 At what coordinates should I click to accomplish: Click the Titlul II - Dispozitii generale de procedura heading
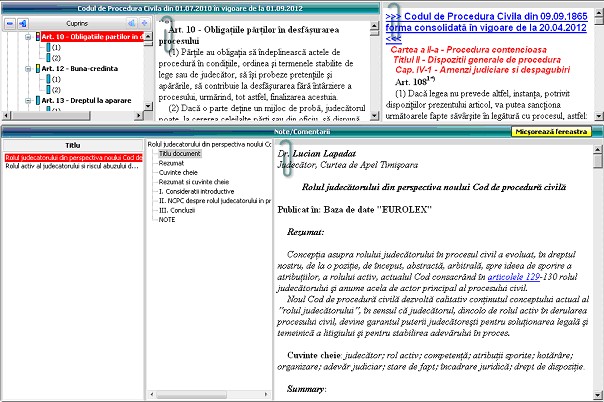pos(477,60)
